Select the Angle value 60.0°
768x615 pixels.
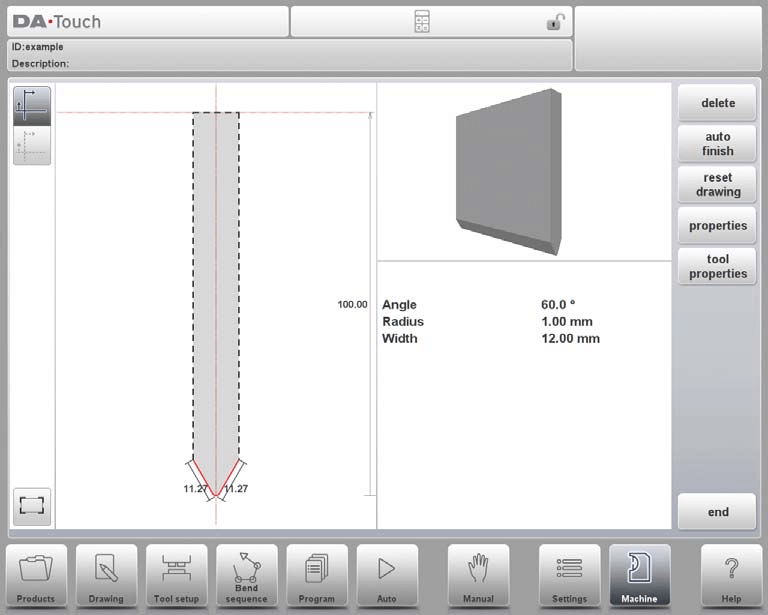pyautogui.click(x=558, y=305)
